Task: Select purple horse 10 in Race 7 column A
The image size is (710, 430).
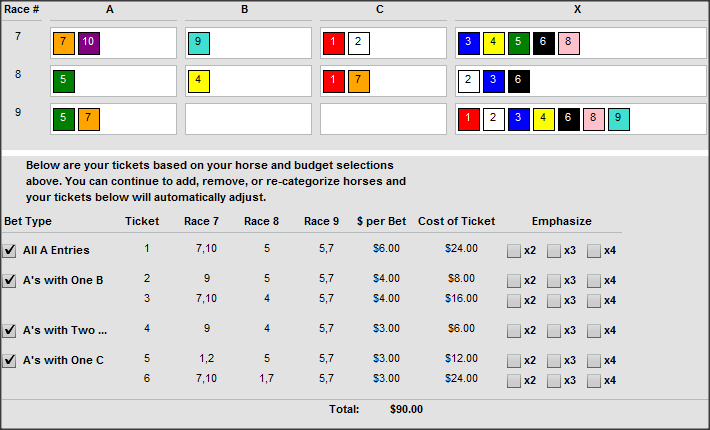Action: tap(88, 43)
